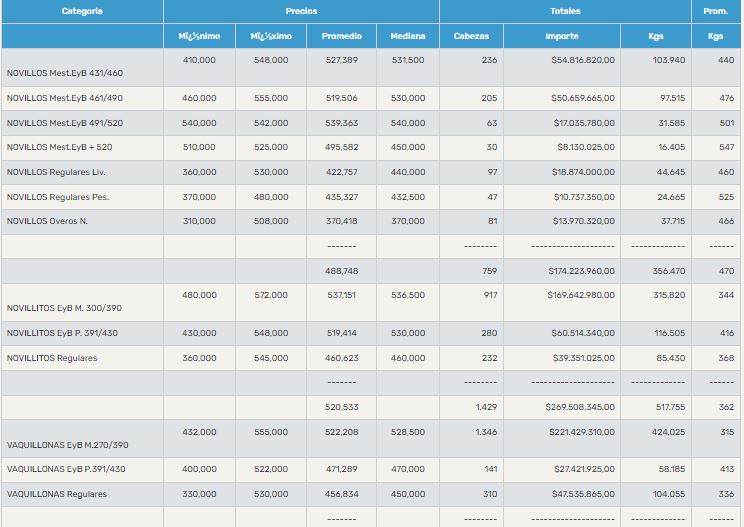Click the Totales header group
The height and width of the screenshot is (527, 744).
click(564, 11)
